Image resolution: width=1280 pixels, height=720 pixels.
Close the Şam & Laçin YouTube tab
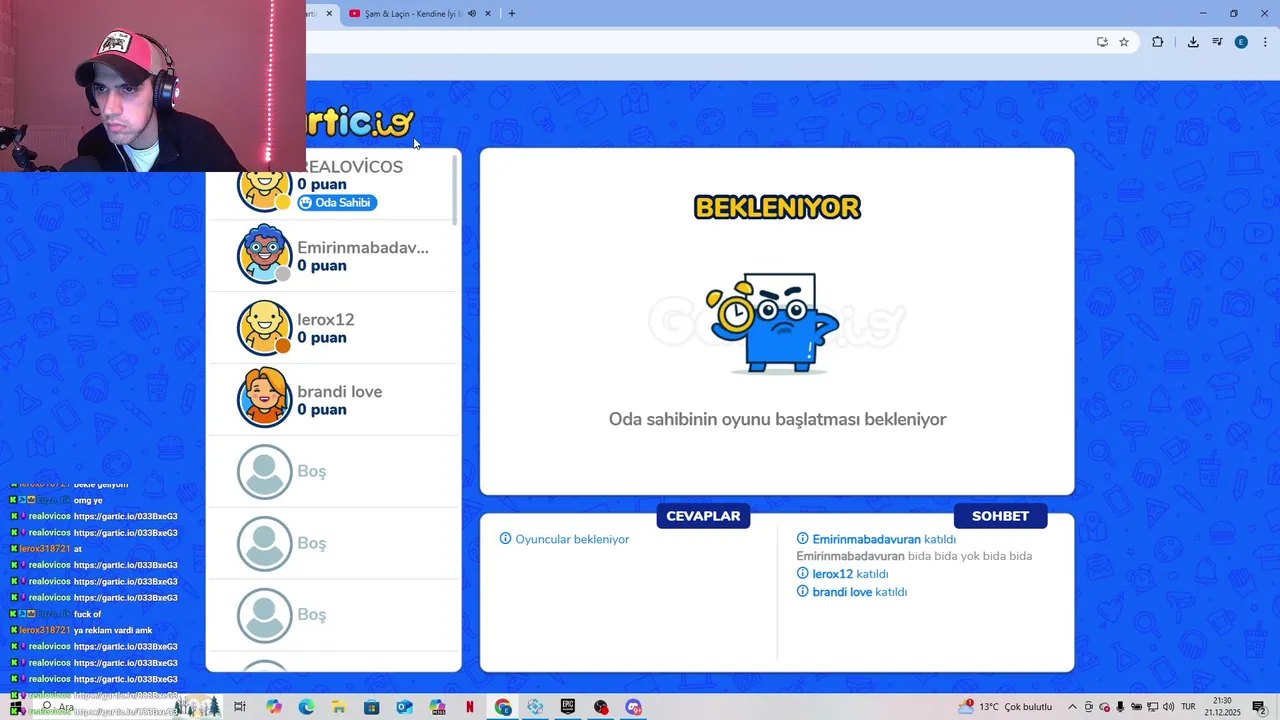(488, 13)
